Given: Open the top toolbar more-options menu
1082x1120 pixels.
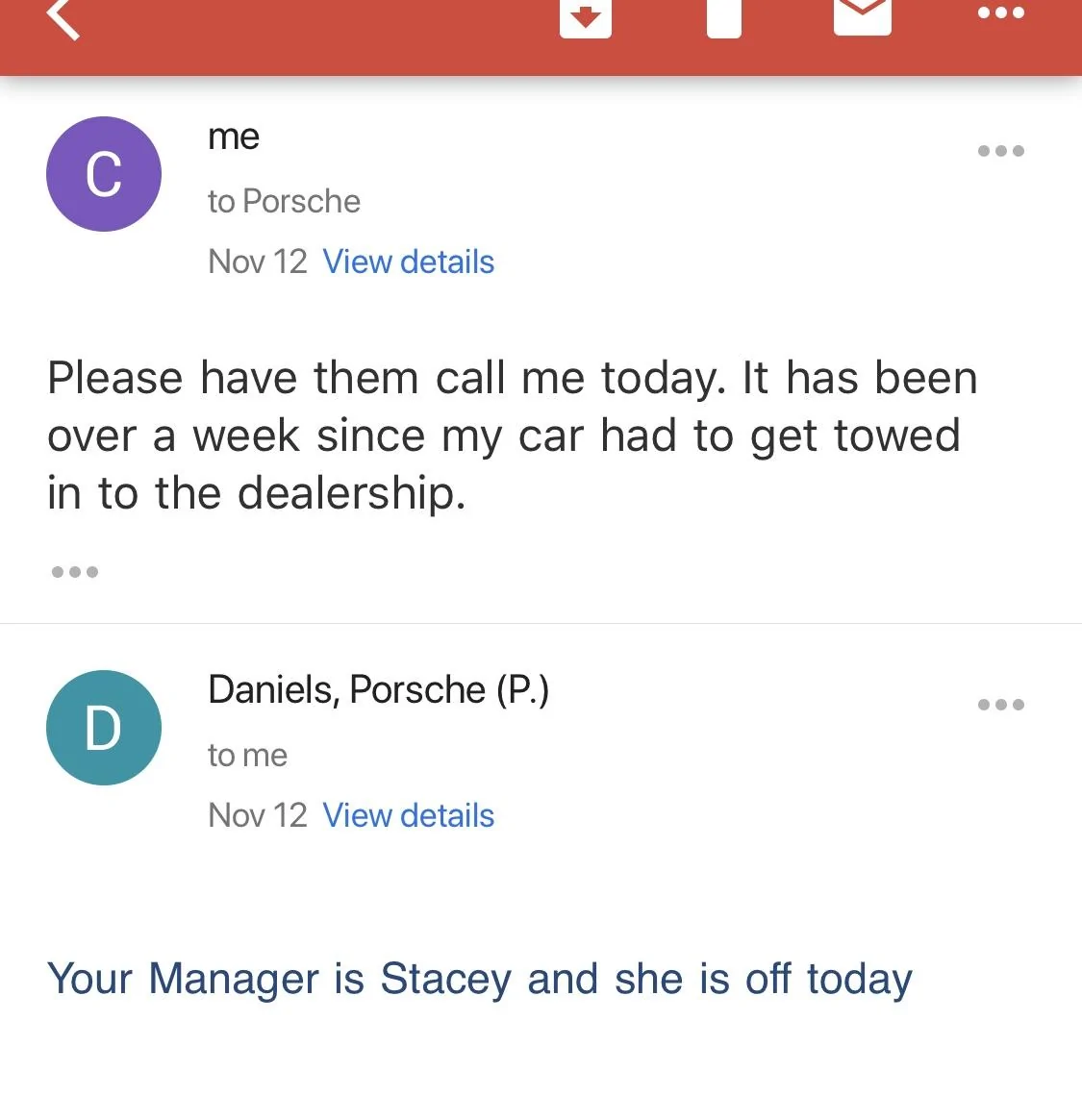Looking at the screenshot, I should (1000, 12).
